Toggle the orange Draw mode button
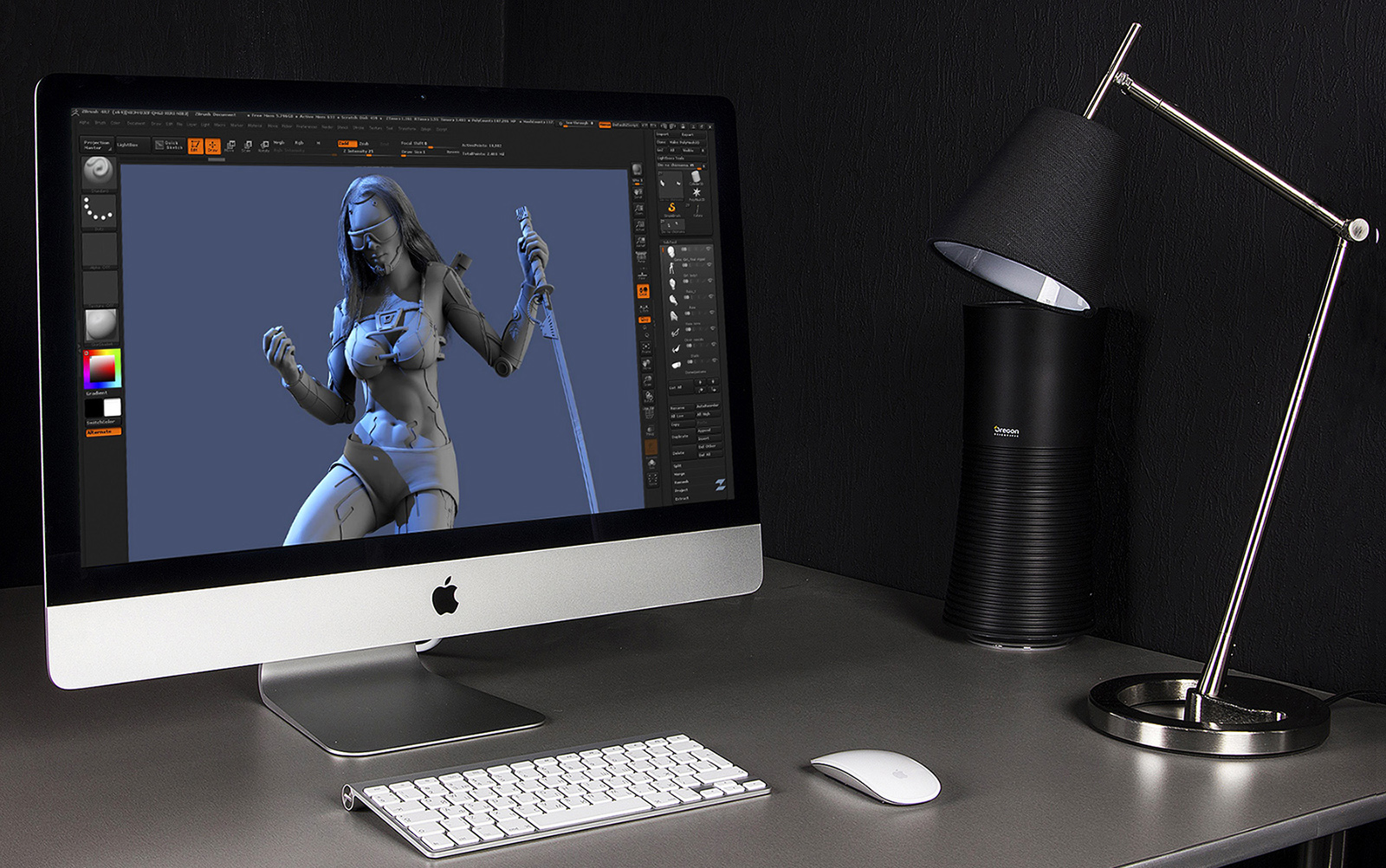This screenshot has height=868, width=1386. click(x=213, y=146)
